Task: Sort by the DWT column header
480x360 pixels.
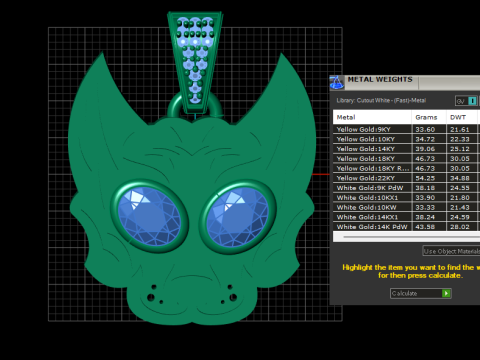Action: 462,117
